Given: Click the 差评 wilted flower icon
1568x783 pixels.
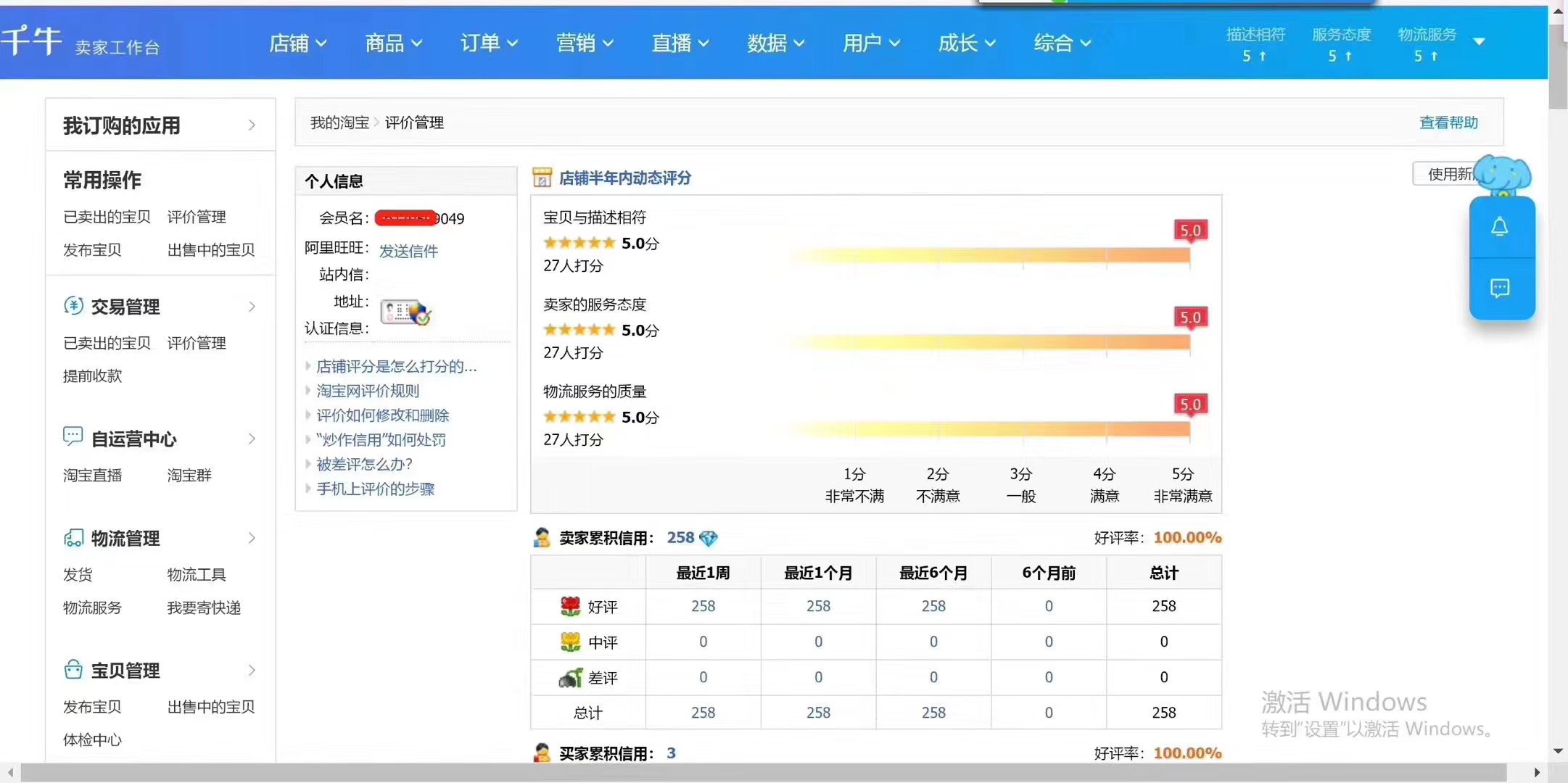Looking at the screenshot, I should click(x=571, y=677).
